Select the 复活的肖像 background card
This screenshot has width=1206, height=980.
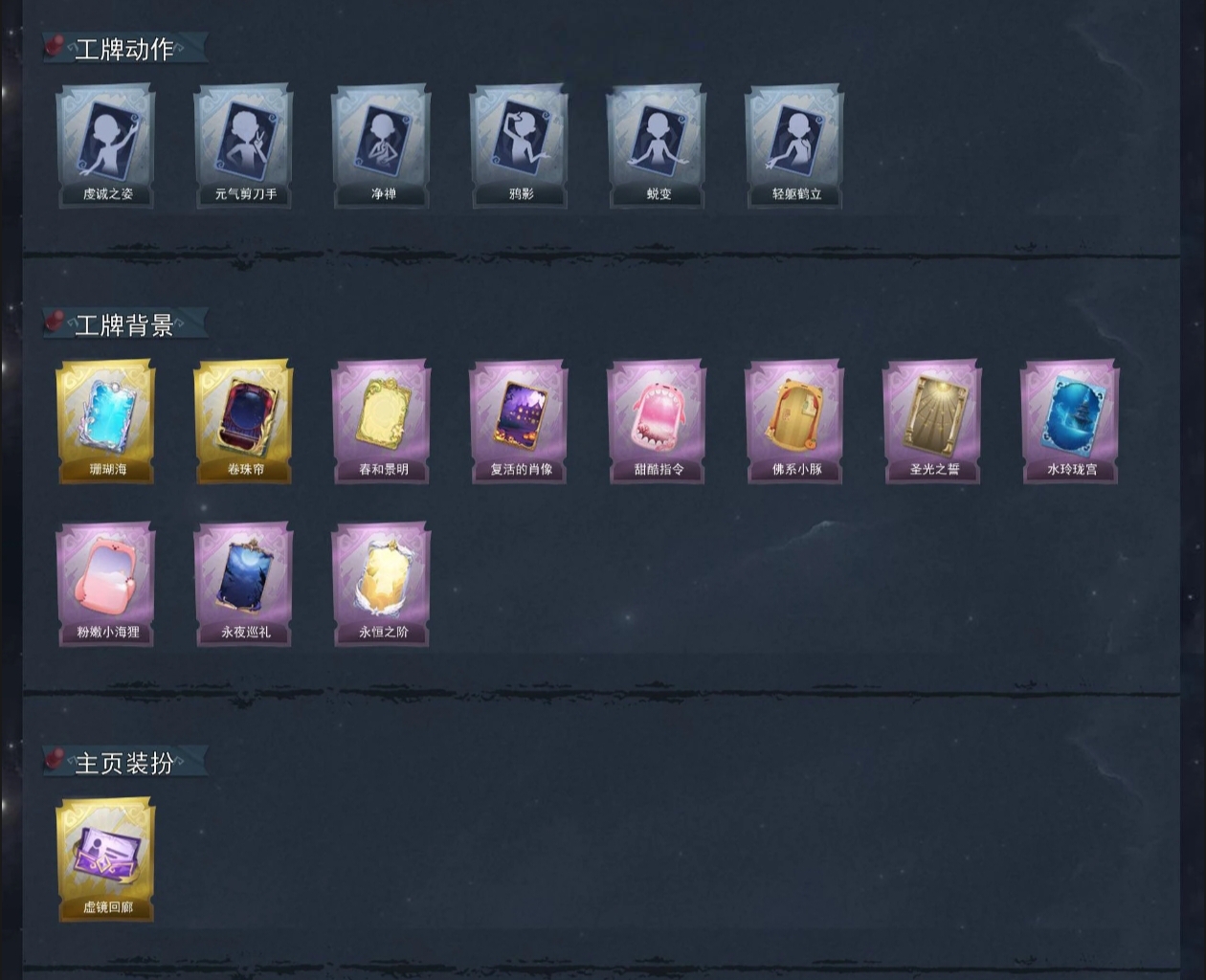coord(519,421)
